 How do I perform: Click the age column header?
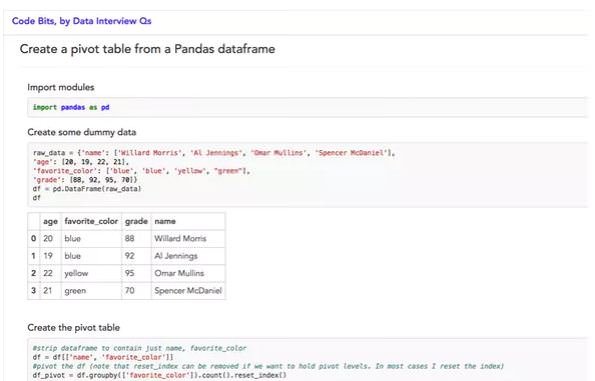(x=50, y=221)
